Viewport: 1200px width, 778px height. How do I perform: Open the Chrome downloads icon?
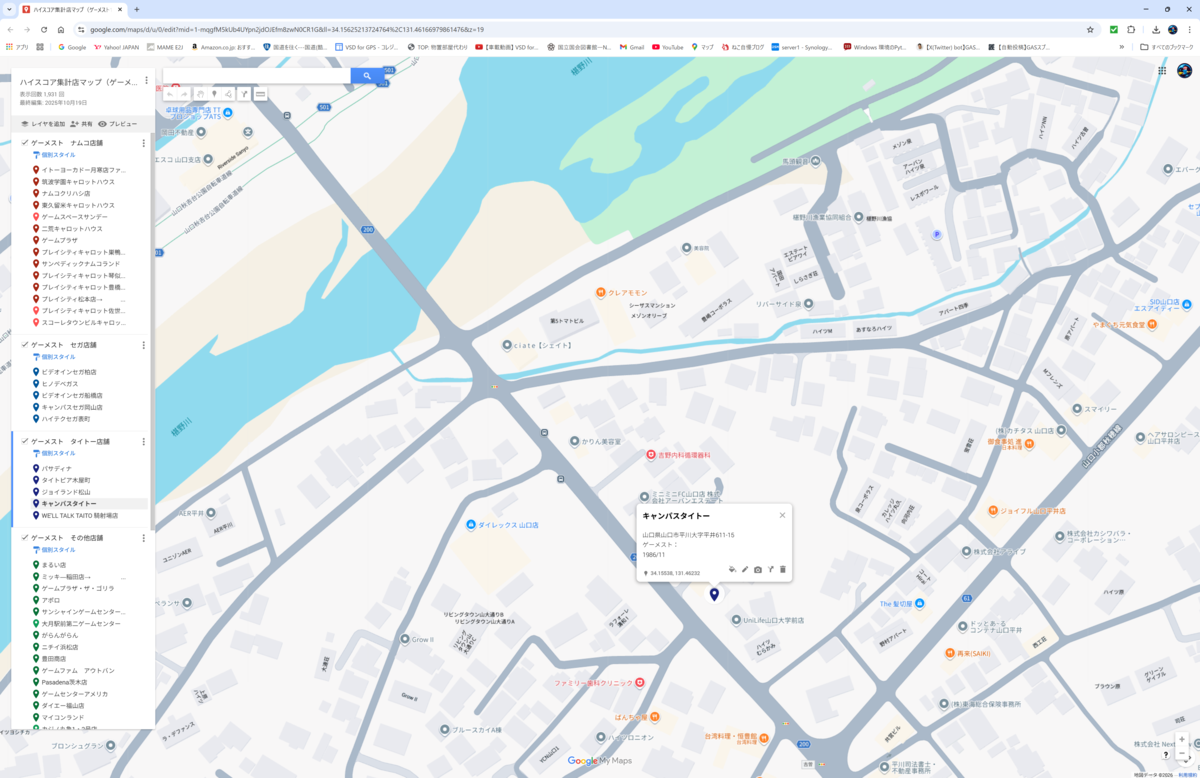(1155, 29)
